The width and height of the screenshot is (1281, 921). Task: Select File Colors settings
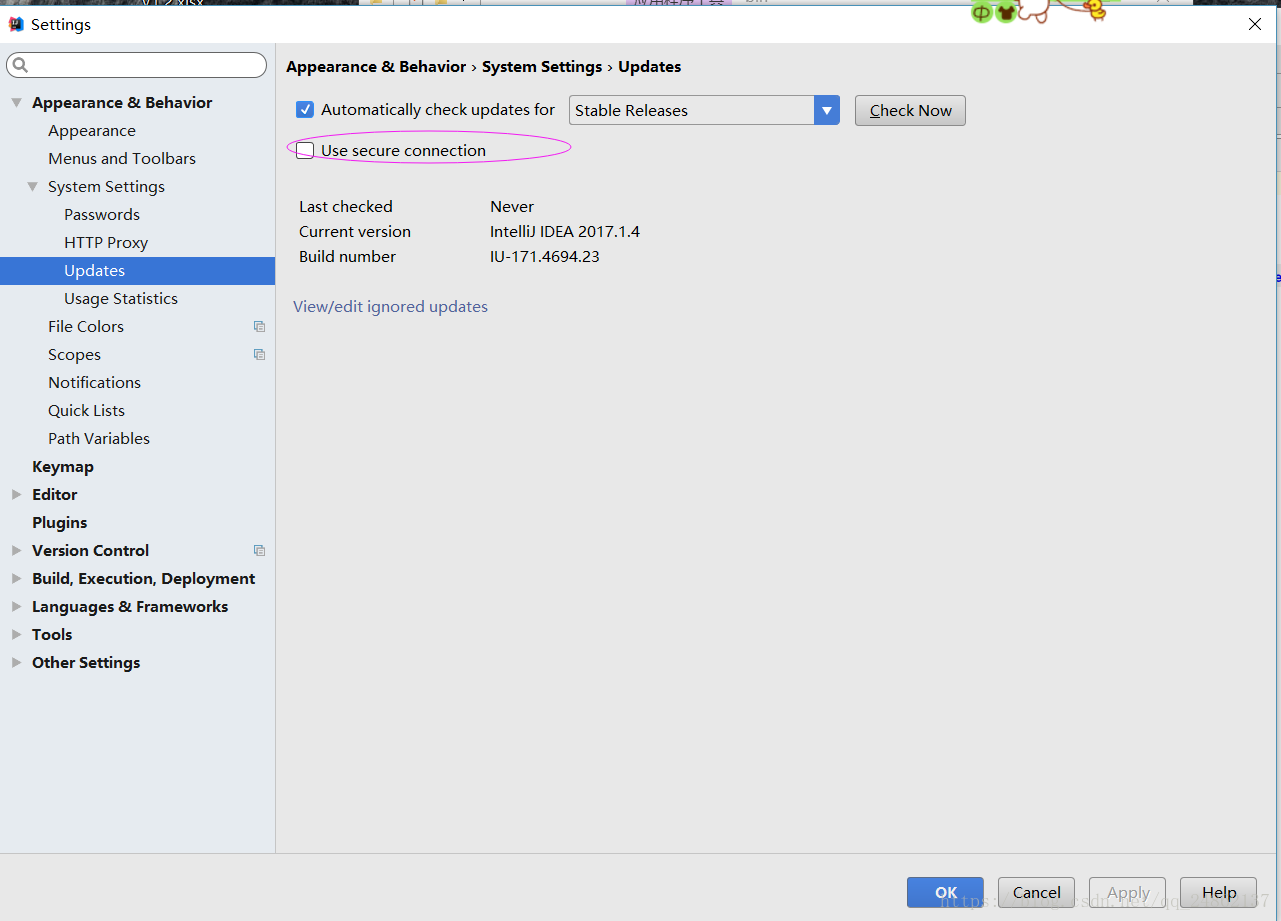86,327
